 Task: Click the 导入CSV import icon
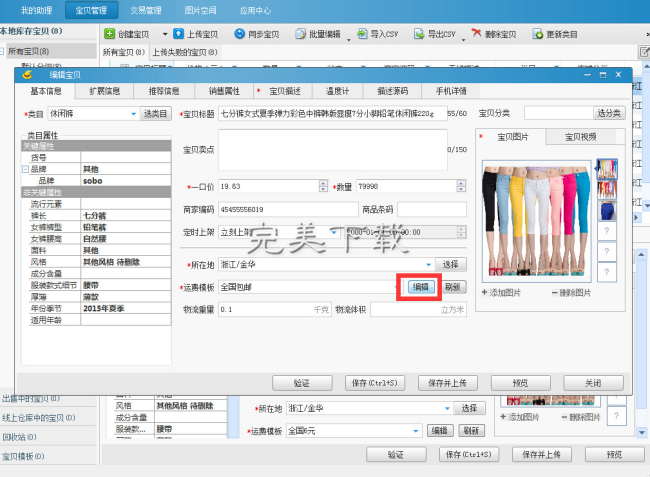tap(362, 34)
